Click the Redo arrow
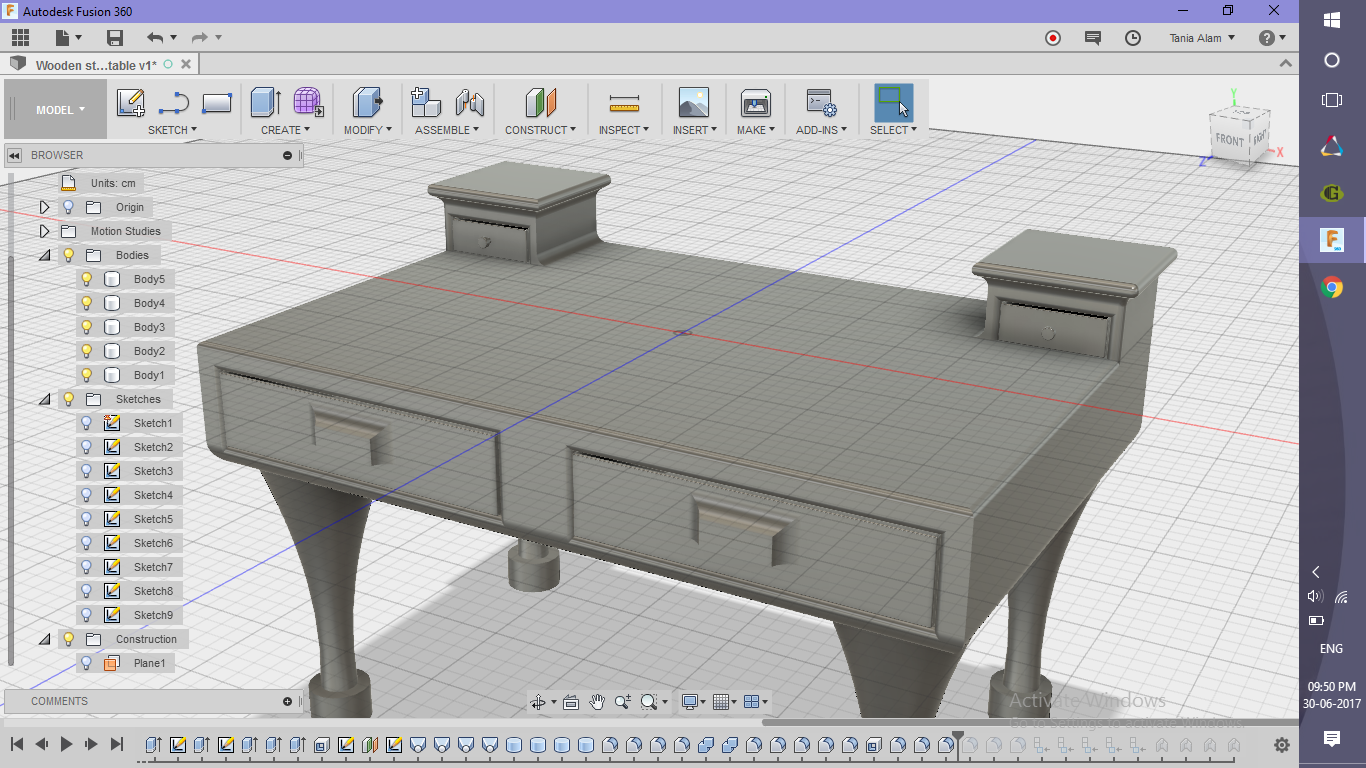This screenshot has height=768, width=1366. [x=199, y=38]
